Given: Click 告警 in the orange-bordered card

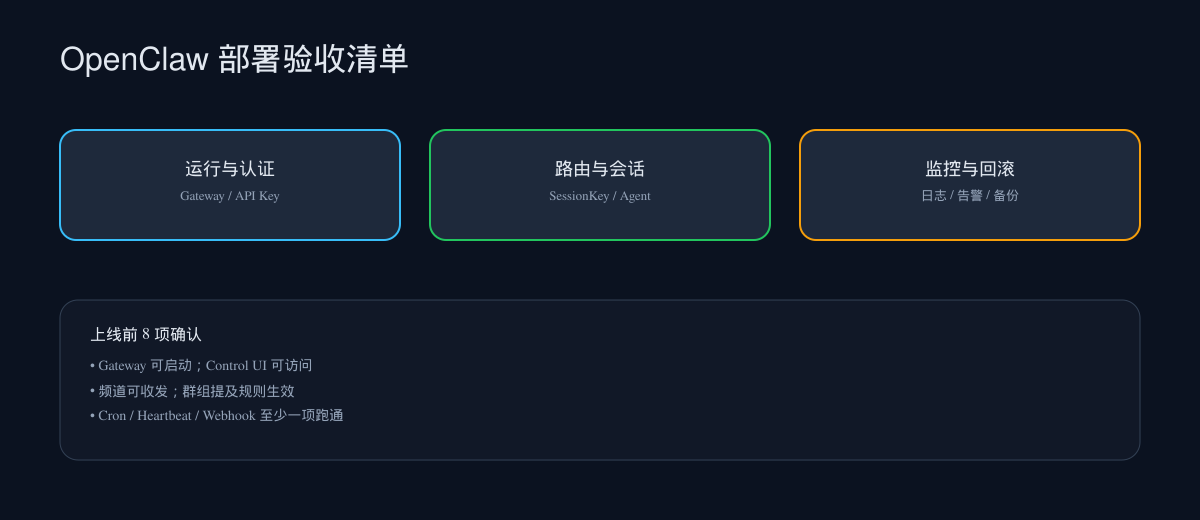Looking at the screenshot, I should pos(970,196).
